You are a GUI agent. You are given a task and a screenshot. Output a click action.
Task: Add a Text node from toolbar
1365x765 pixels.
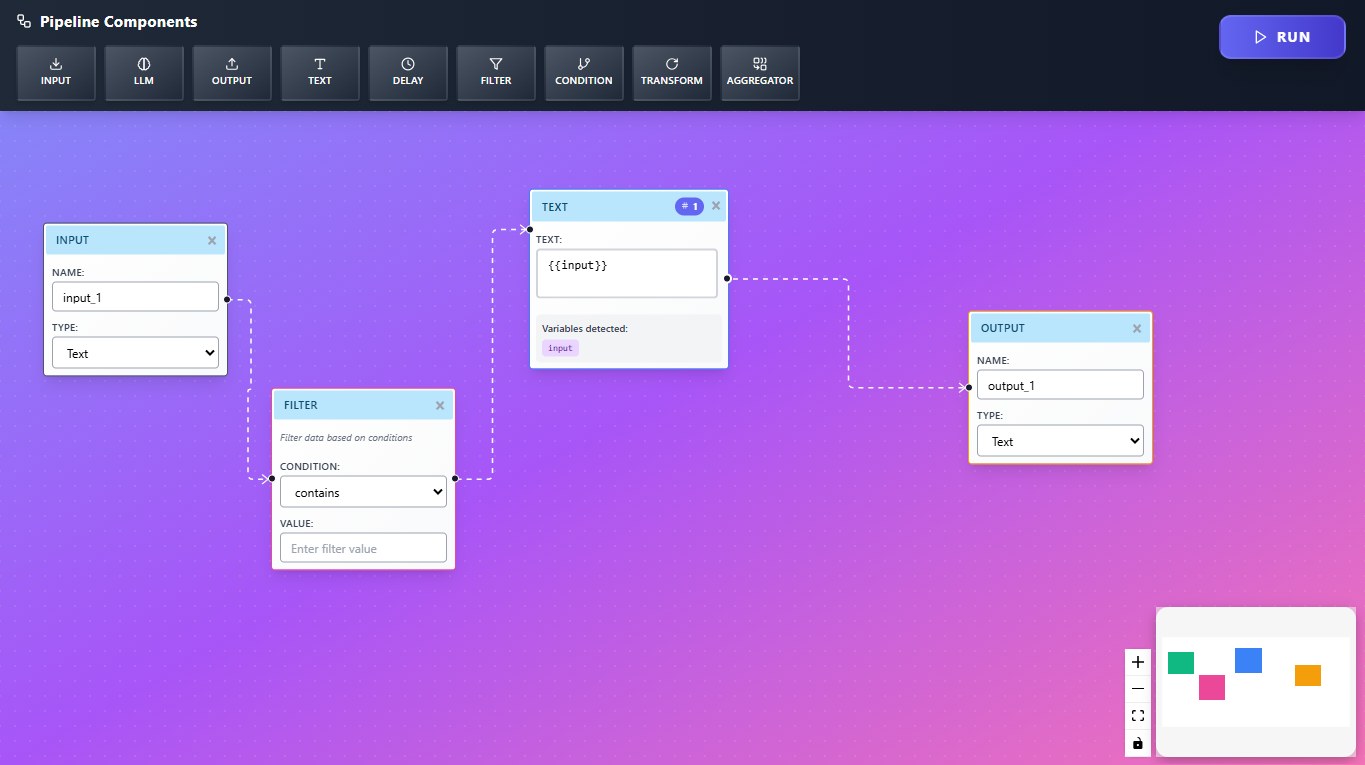pyautogui.click(x=320, y=73)
